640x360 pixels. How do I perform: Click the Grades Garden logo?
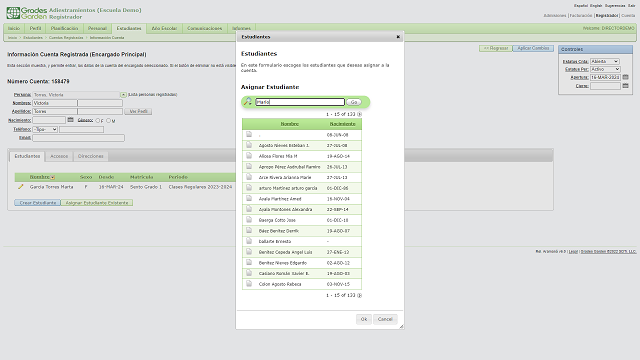pos(27,13)
